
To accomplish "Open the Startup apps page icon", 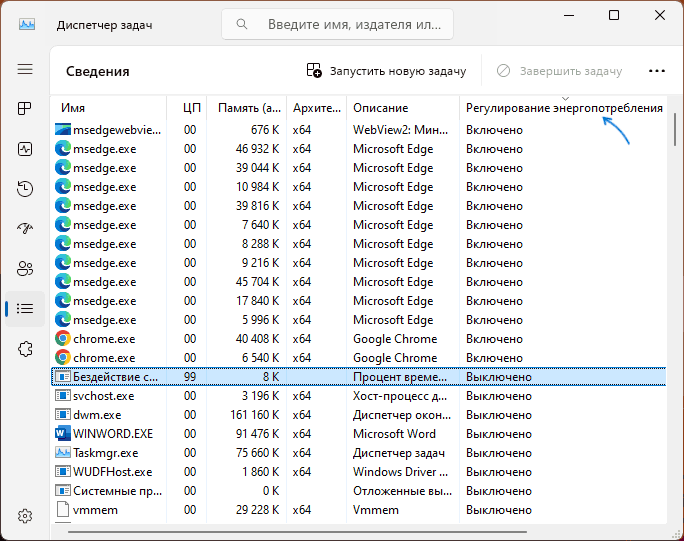I will [x=25, y=228].
